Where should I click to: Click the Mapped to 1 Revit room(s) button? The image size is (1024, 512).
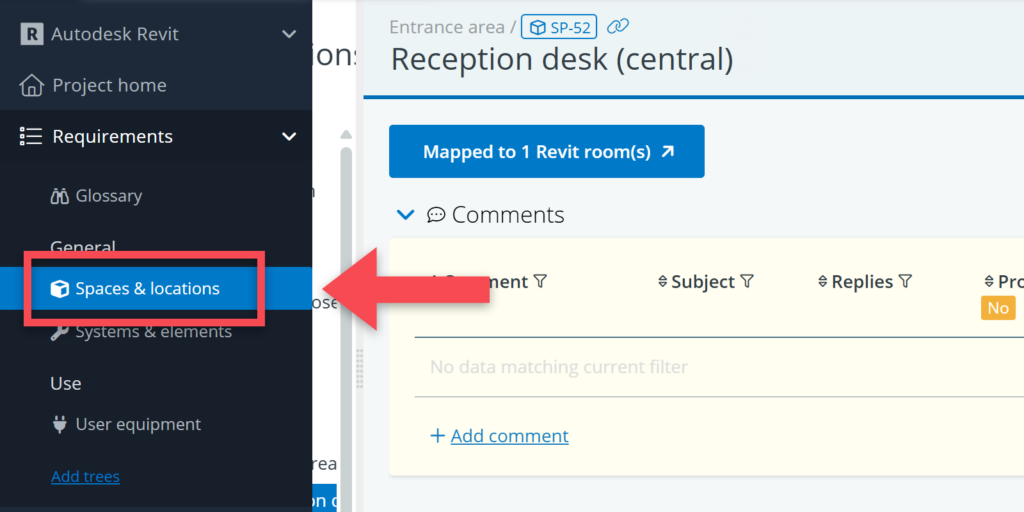547,152
